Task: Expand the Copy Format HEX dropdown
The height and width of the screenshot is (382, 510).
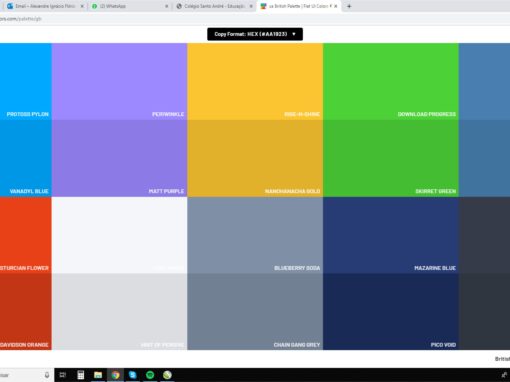Action: pyautogui.click(x=255, y=34)
